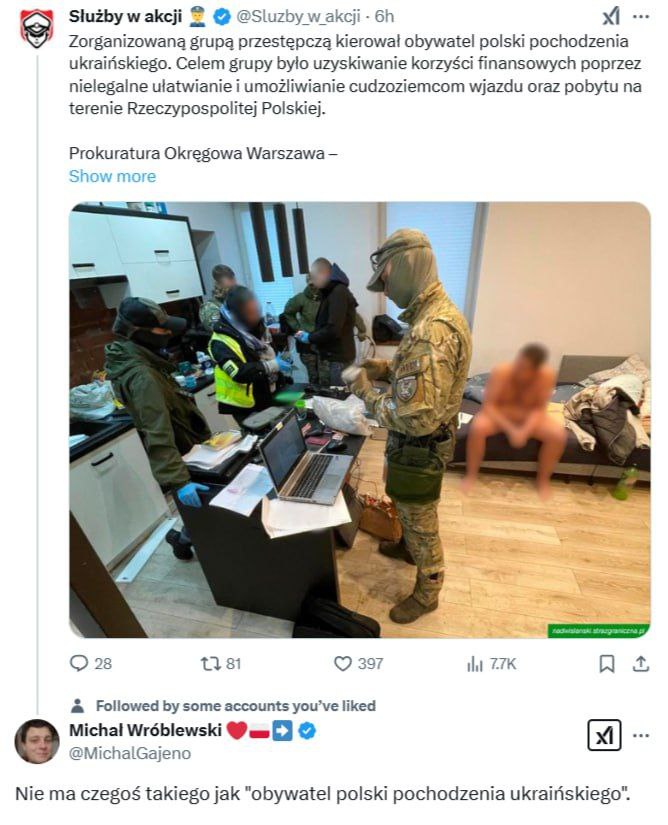Open Michał Wróblewski's profile photo
This screenshot has height=825, width=668.
point(37,741)
